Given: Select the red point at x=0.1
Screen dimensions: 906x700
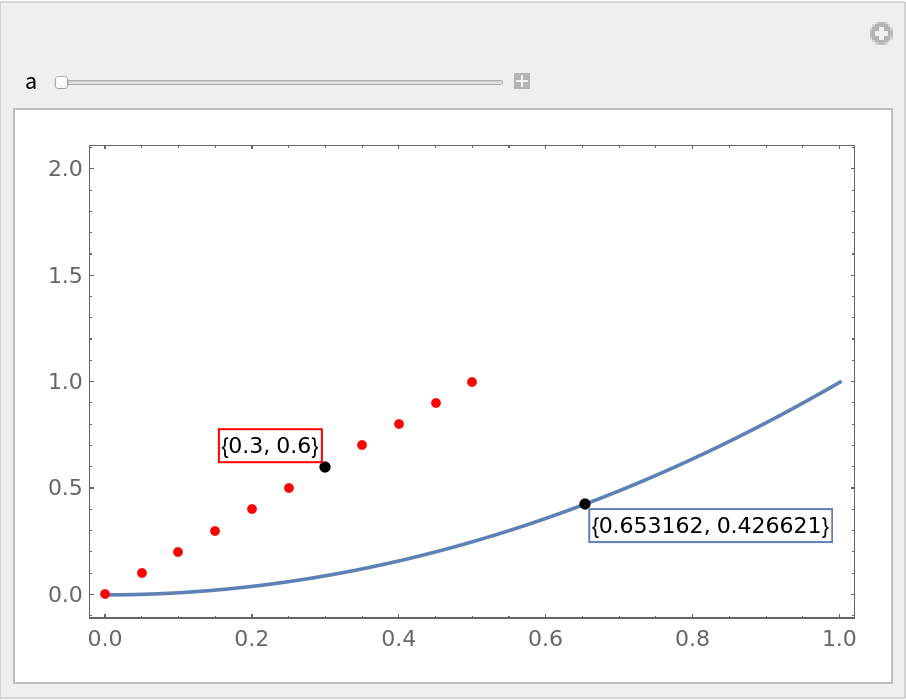Looking at the screenshot, I should (178, 552).
